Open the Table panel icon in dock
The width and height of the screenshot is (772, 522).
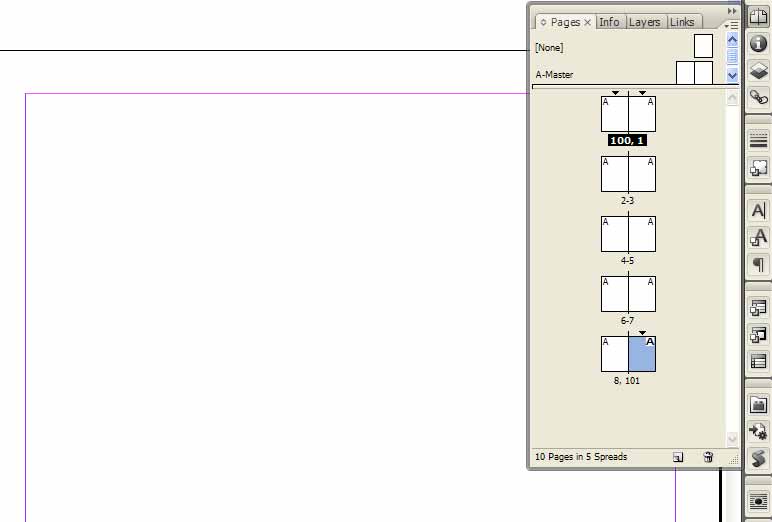coord(758,361)
